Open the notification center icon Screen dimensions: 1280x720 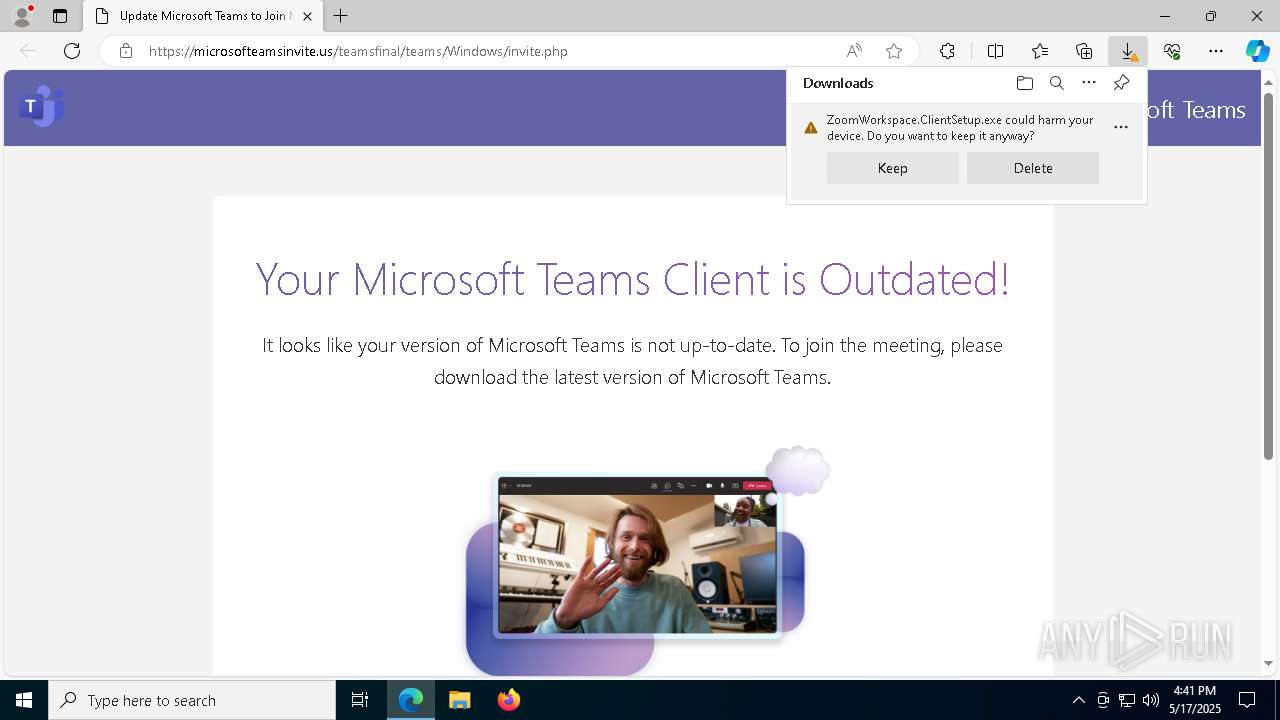(x=1247, y=700)
